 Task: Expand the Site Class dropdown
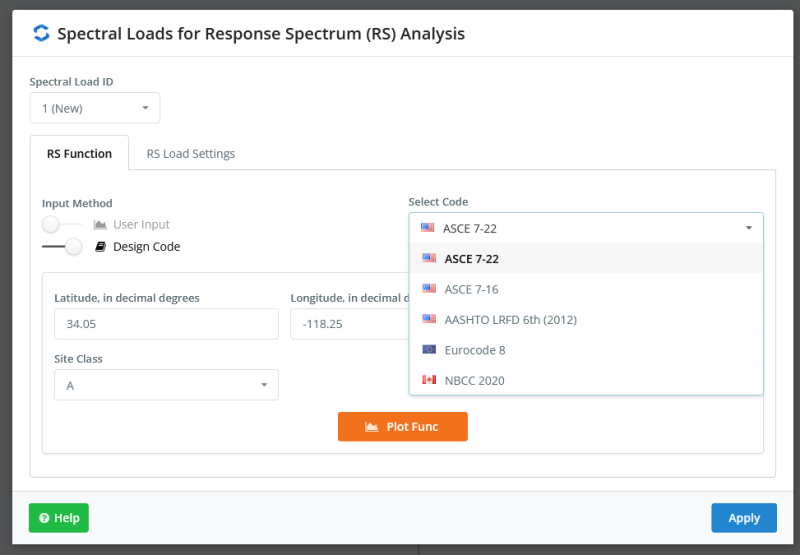166,385
